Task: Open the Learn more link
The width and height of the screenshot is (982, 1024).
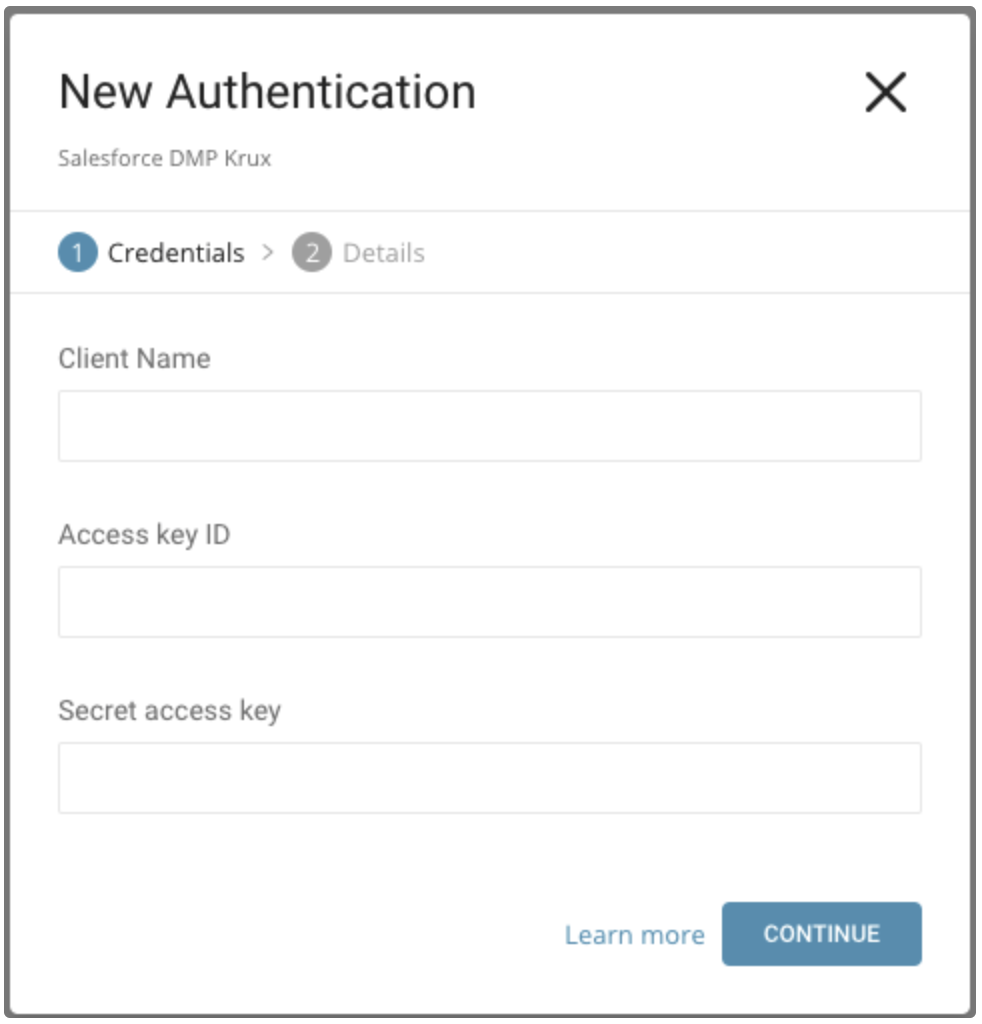Action: (634, 935)
